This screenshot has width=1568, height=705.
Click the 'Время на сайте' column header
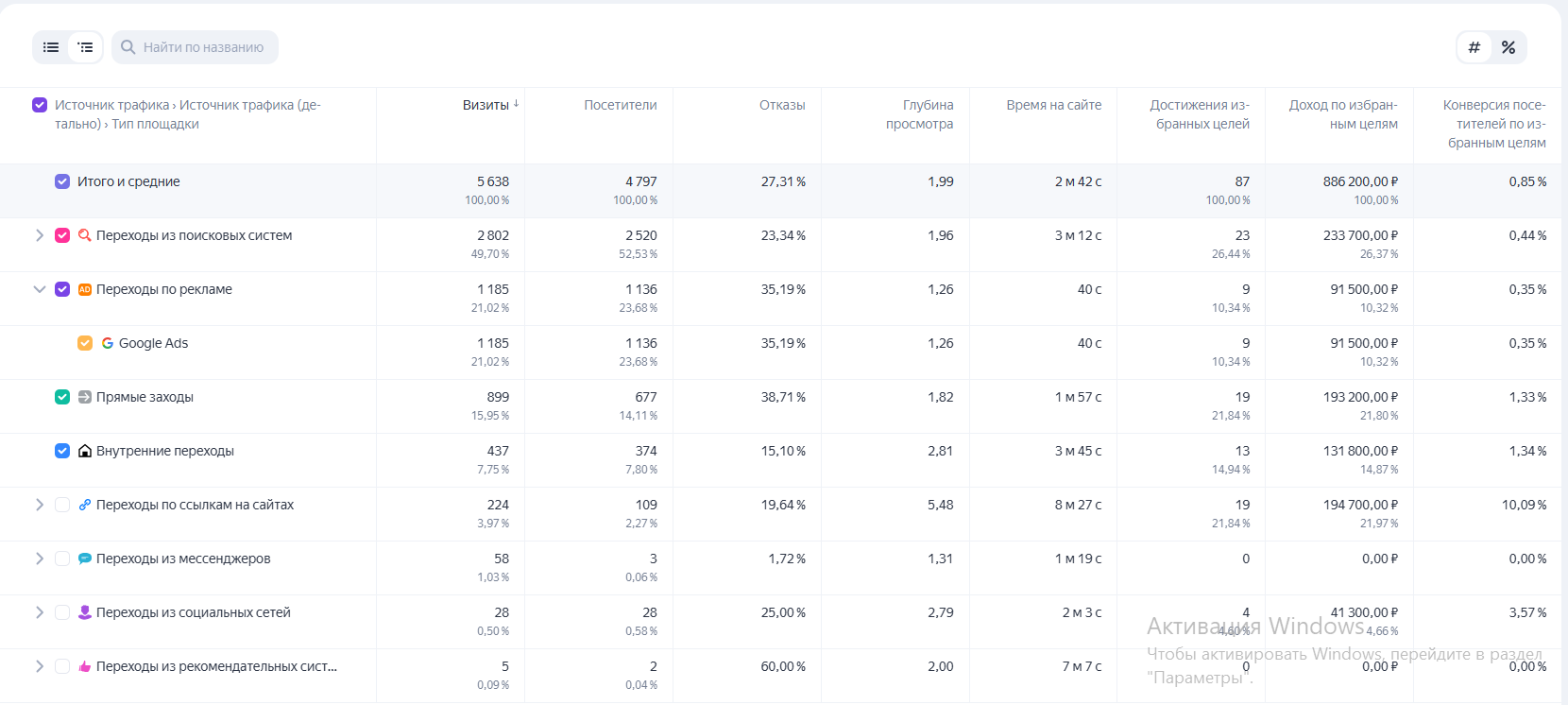[x=1053, y=105]
